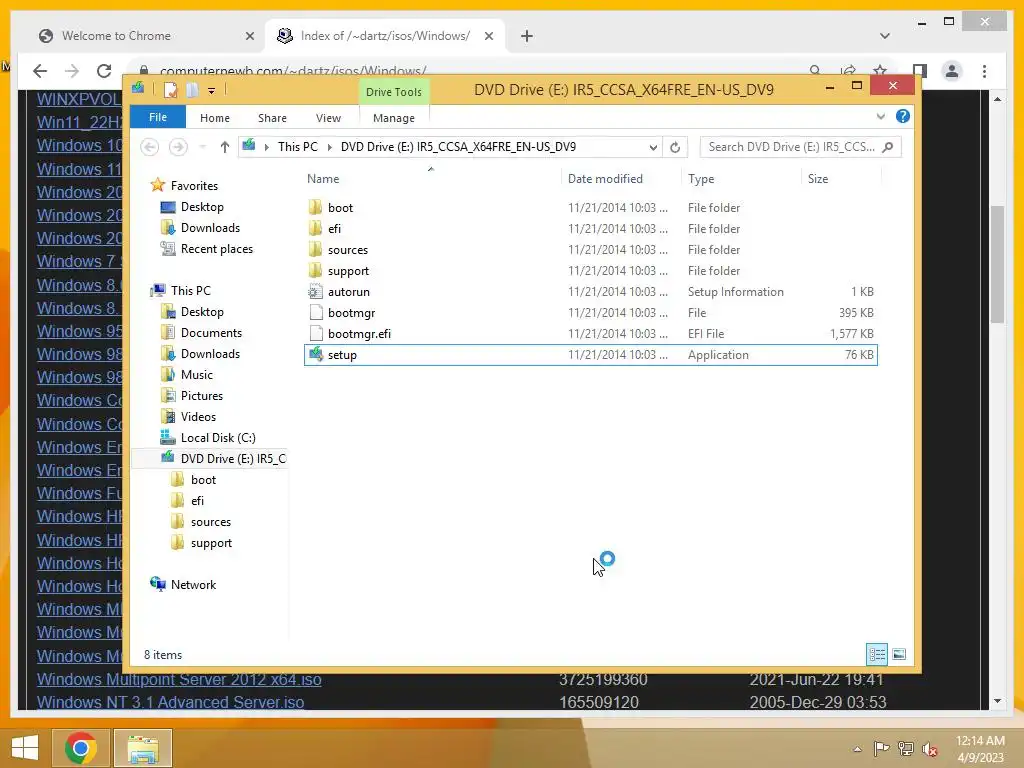Switch to Large icons view layout icon
The image size is (1024, 768).
pyautogui.click(x=899, y=654)
